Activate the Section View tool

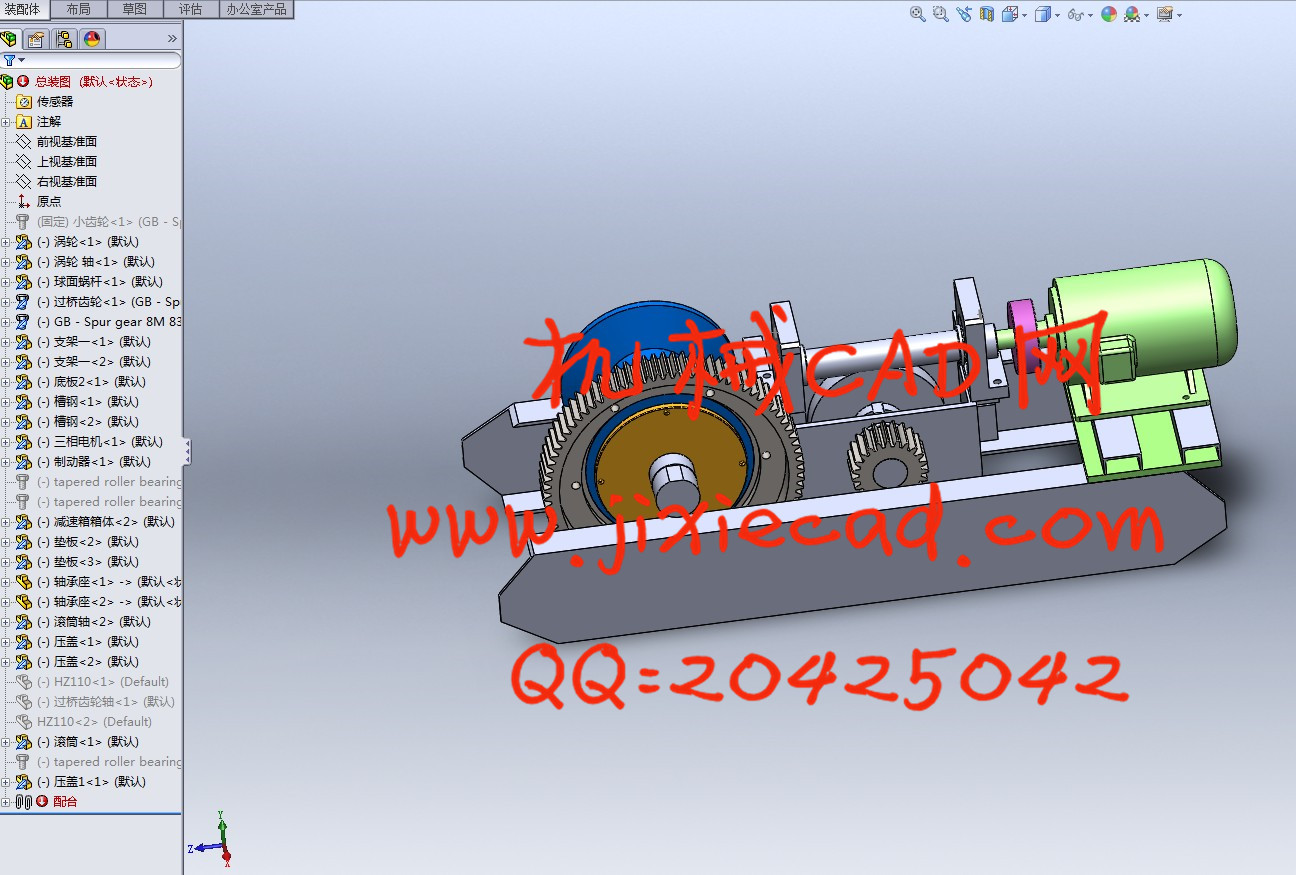[987, 14]
